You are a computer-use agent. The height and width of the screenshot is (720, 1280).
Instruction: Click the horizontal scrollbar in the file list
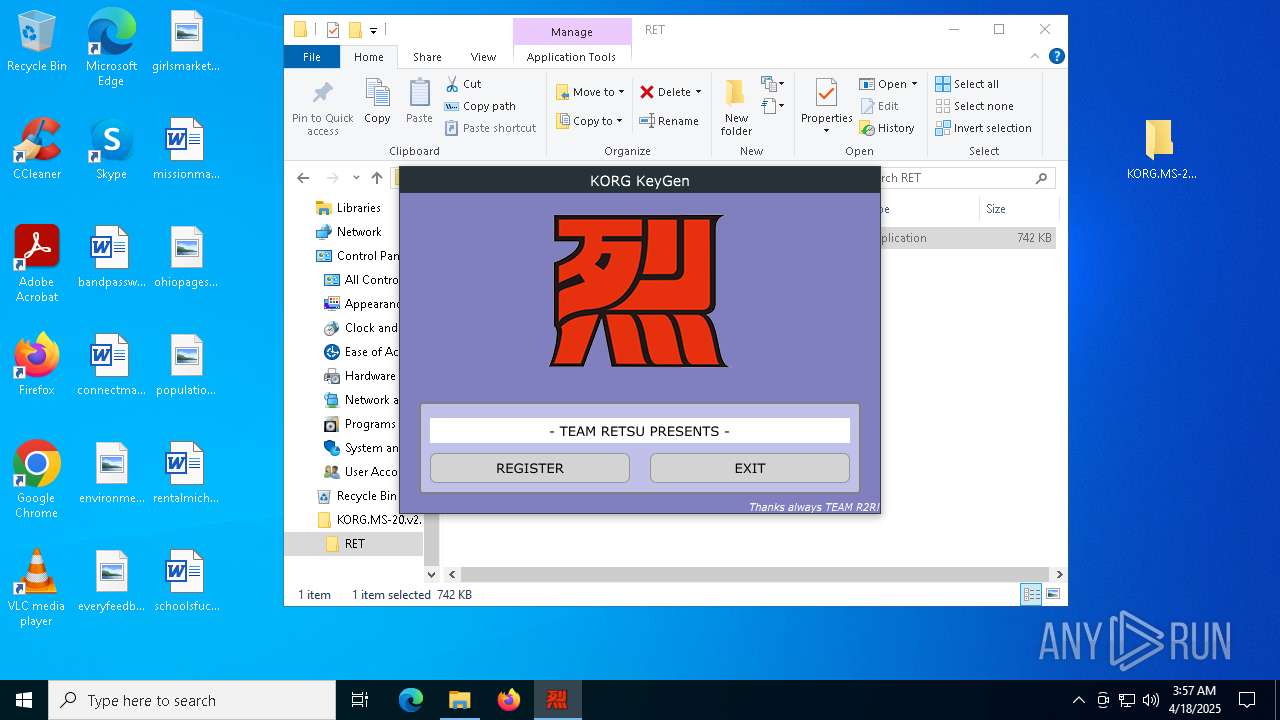(x=755, y=574)
